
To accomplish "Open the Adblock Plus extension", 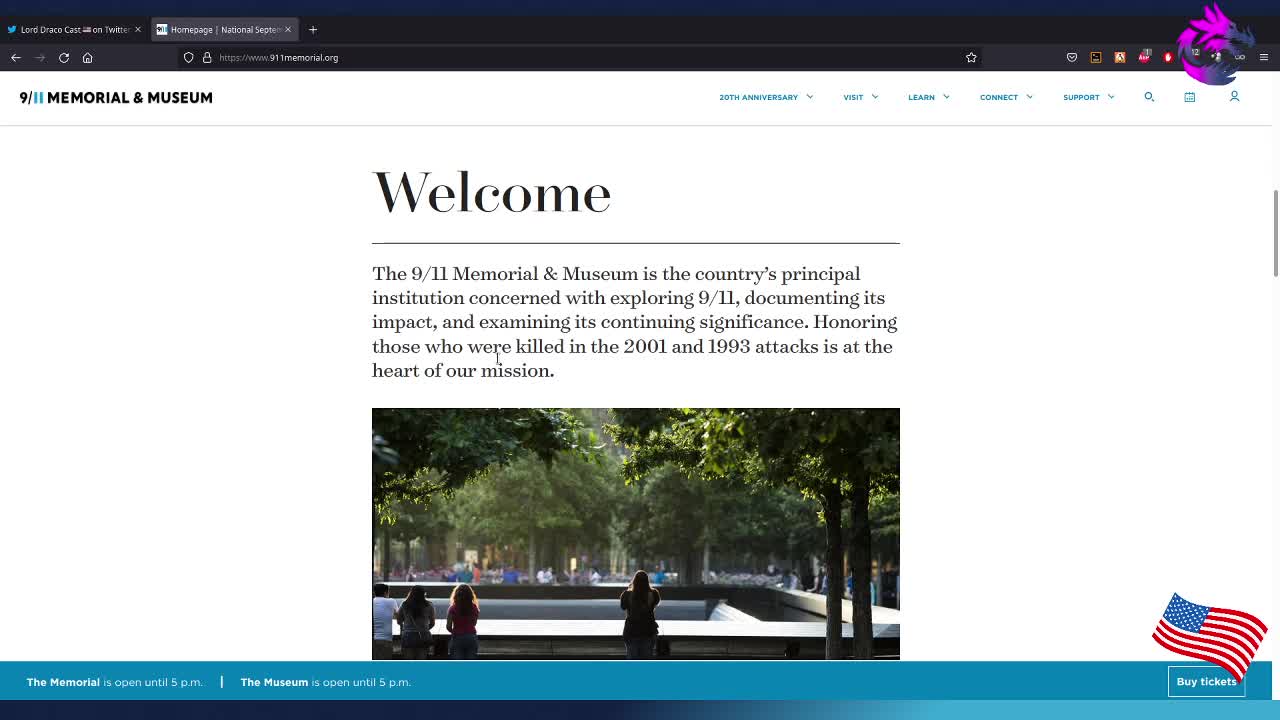I will [x=1144, y=57].
